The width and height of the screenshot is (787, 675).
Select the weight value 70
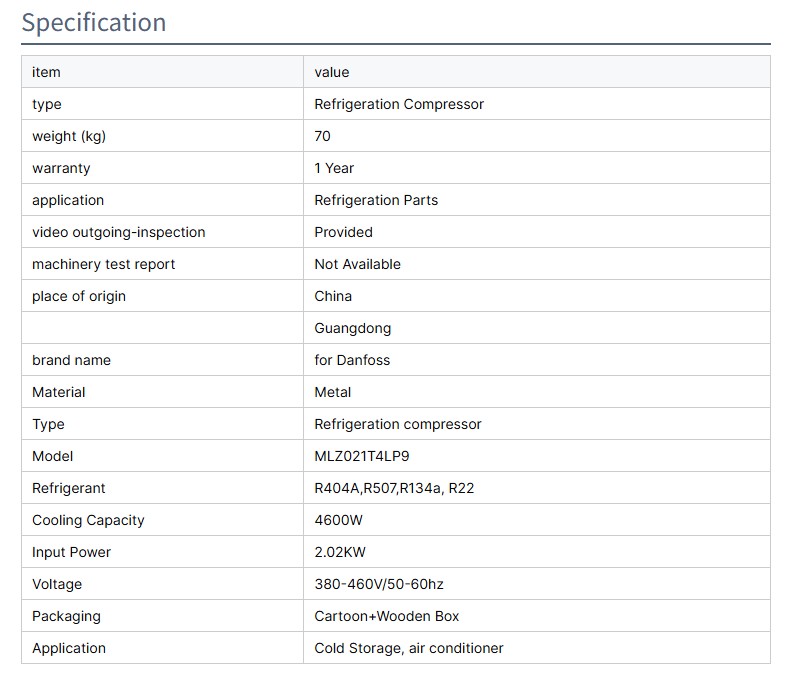coord(322,136)
